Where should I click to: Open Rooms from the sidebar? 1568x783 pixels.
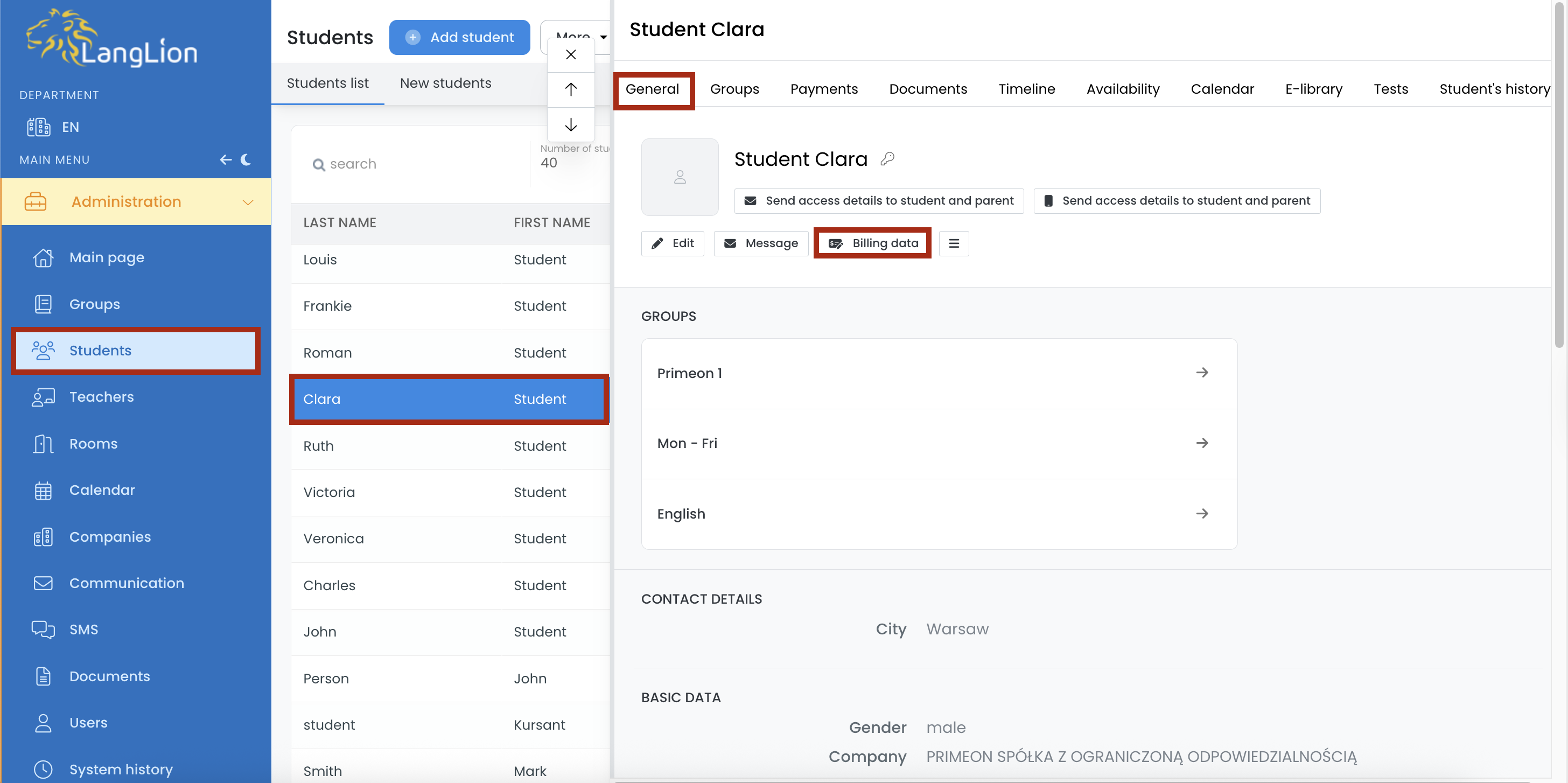[x=93, y=443]
